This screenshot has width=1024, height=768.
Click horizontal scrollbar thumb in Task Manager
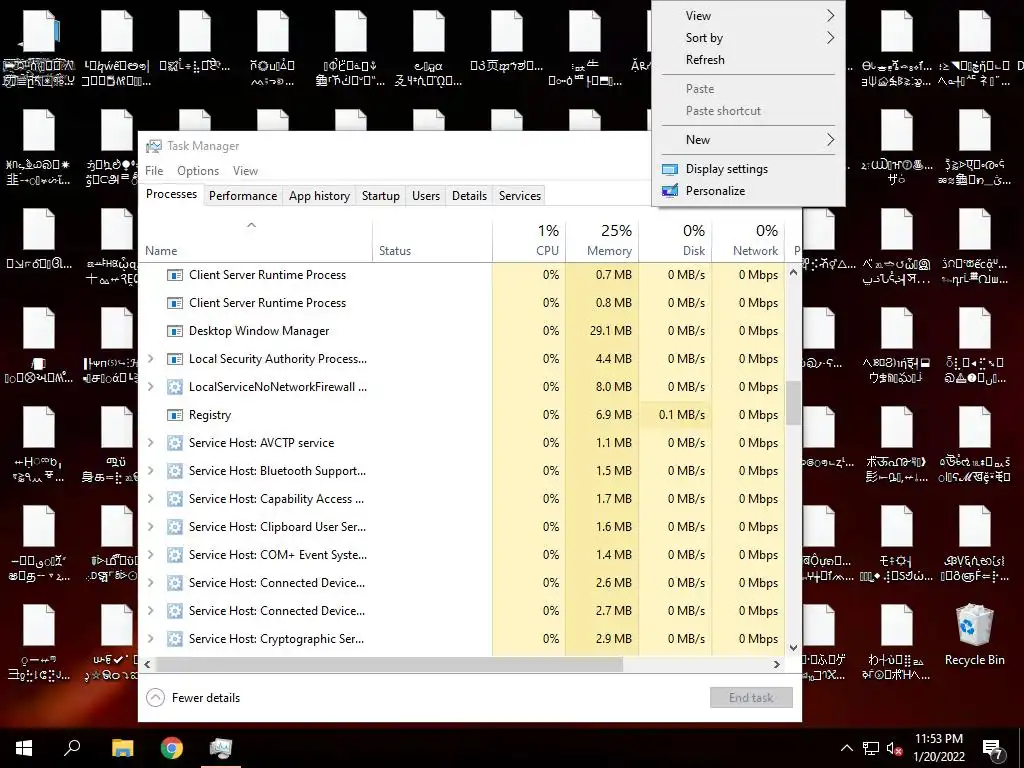coord(389,664)
